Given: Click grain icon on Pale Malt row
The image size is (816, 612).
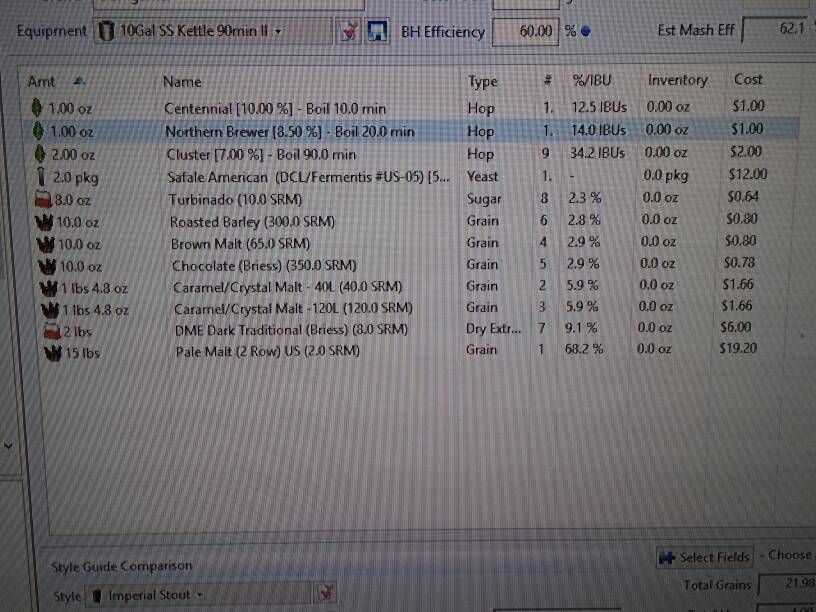Looking at the screenshot, I should coord(54,352).
